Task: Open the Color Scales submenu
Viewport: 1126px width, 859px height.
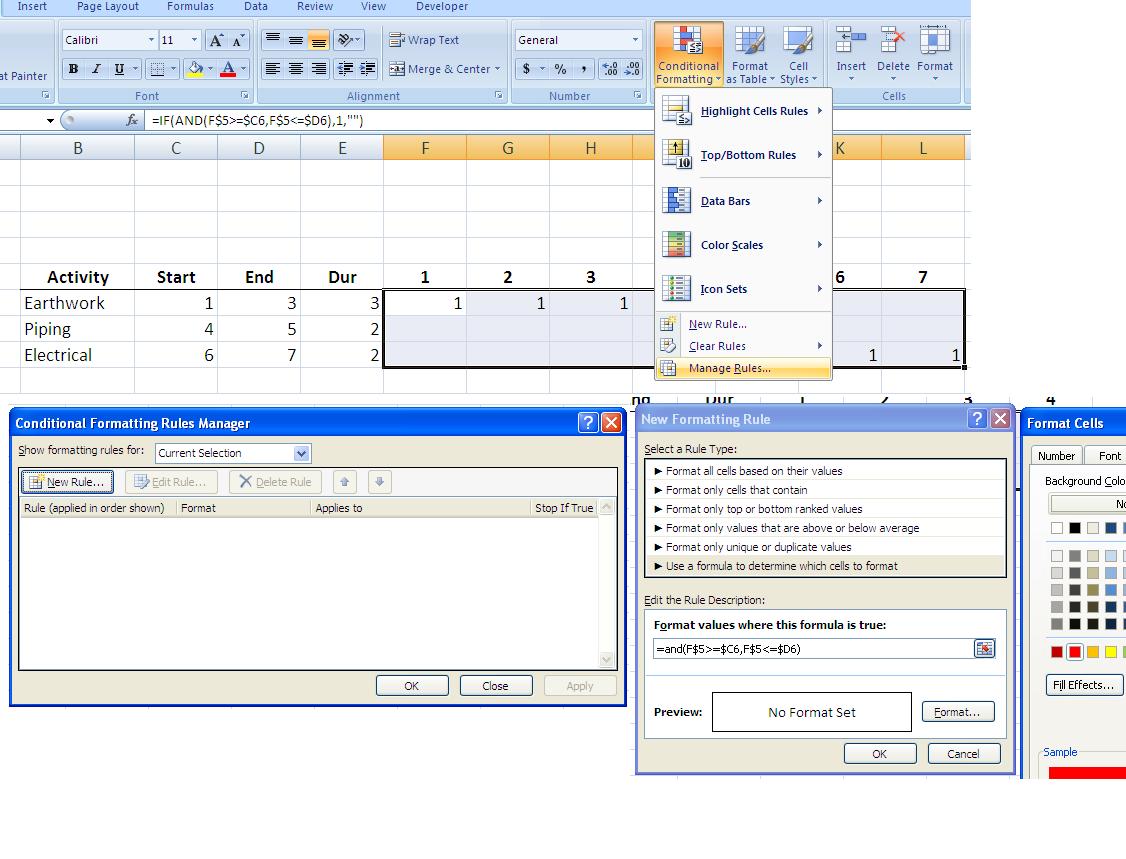Action: point(743,245)
